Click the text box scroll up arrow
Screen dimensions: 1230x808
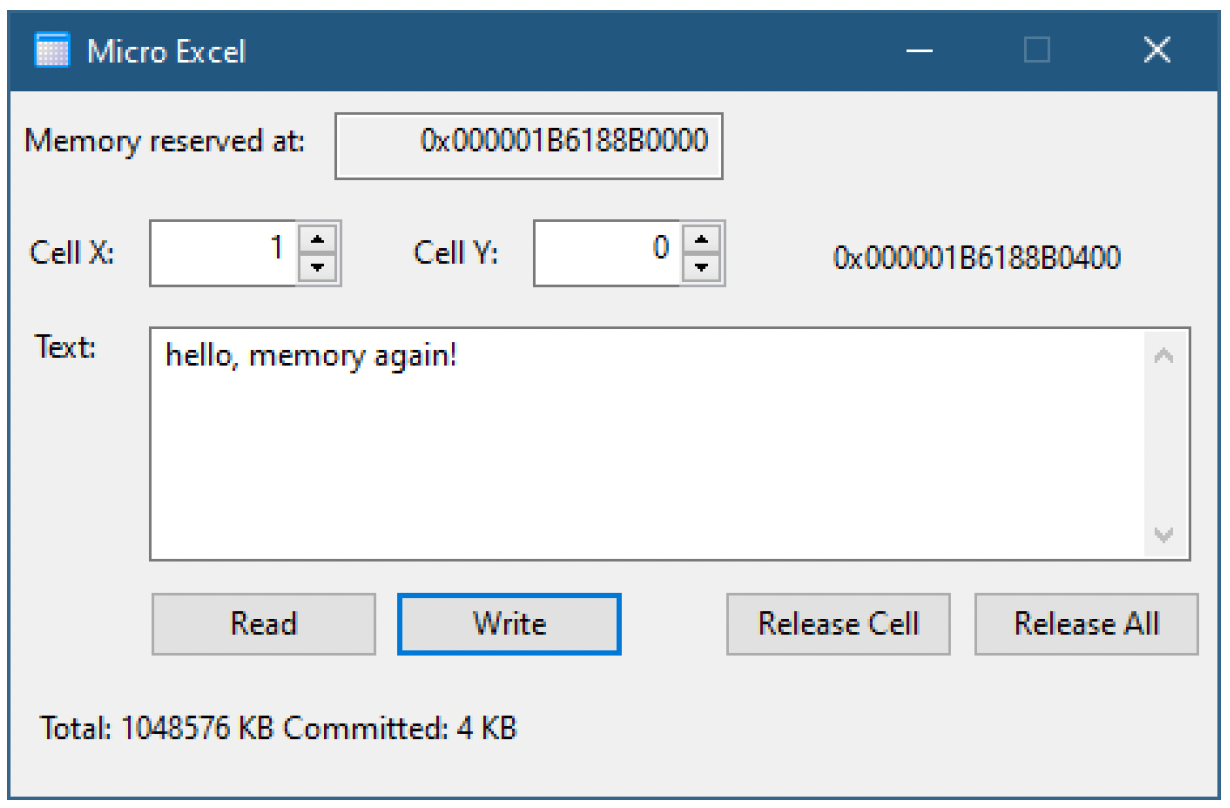(1164, 355)
